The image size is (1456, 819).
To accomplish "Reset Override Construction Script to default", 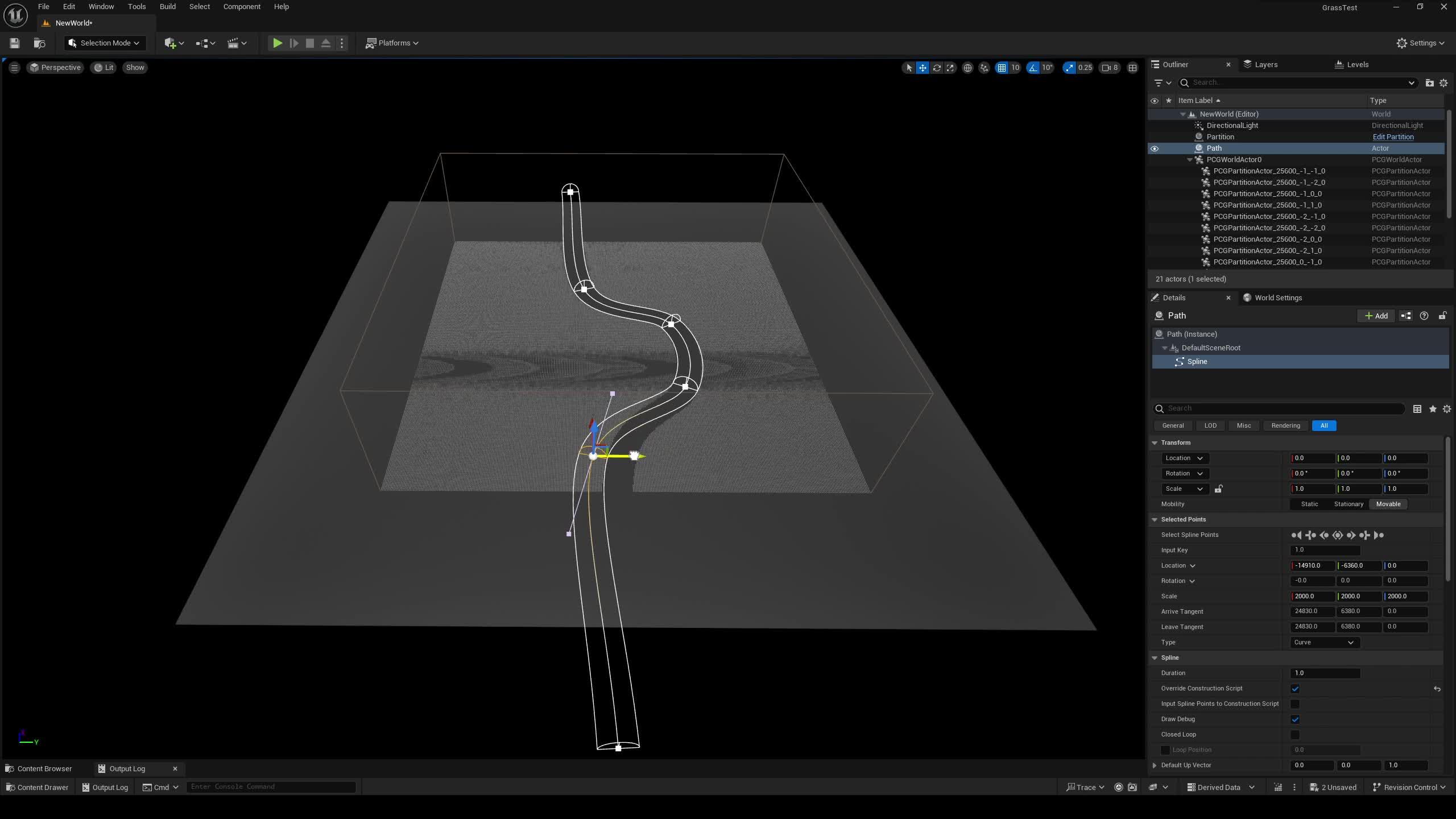I will coord(1437,689).
